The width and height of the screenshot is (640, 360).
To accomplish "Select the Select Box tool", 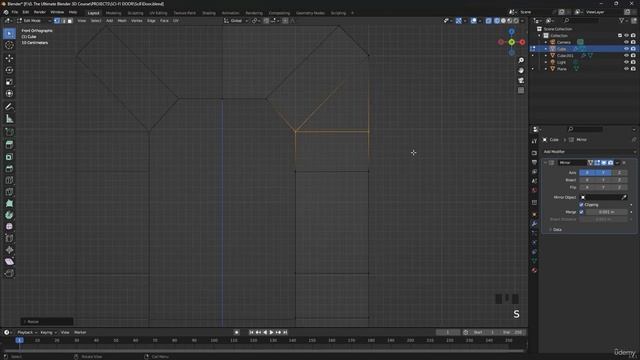I will (9, 33).
